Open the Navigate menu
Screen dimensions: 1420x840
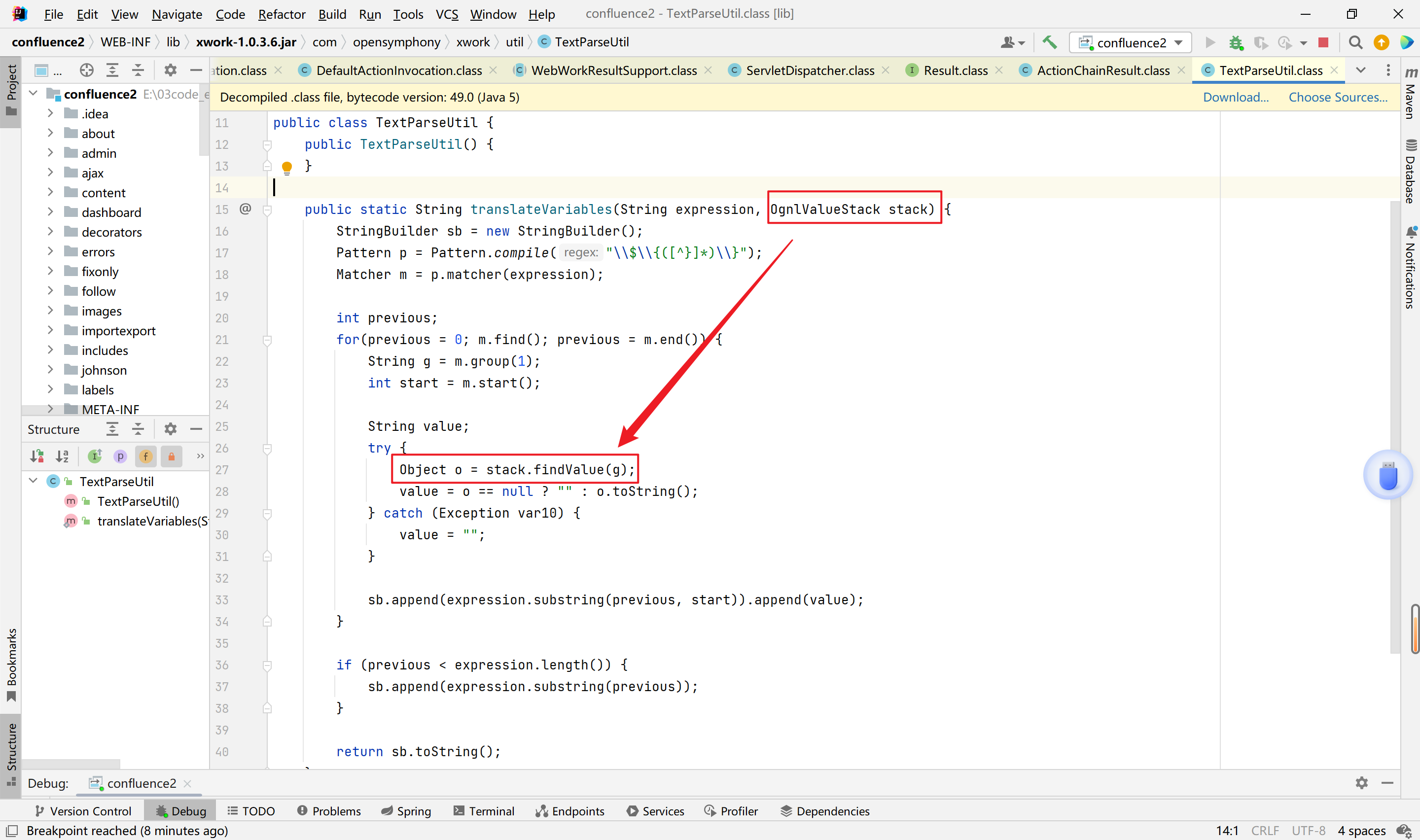(x=177, y=14)
